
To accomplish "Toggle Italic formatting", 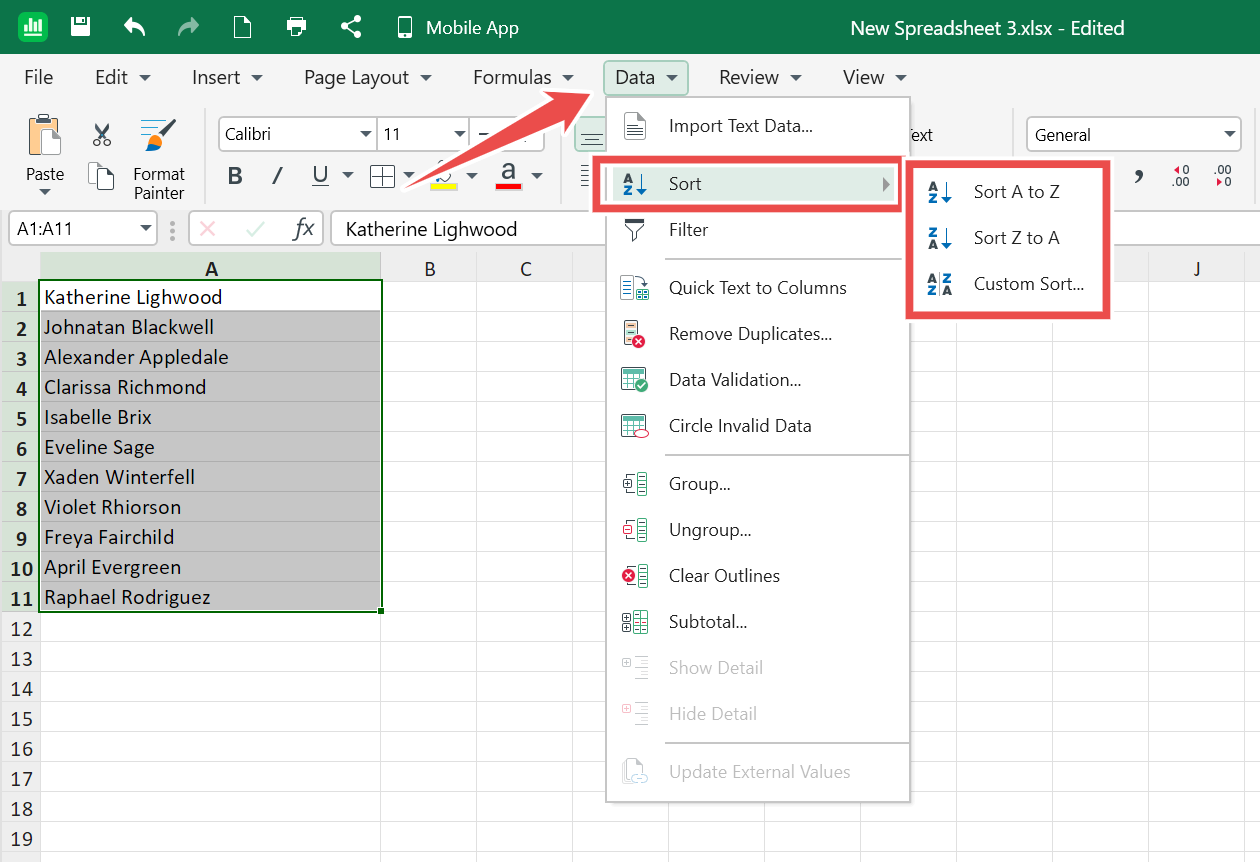I will click(278, 177).
